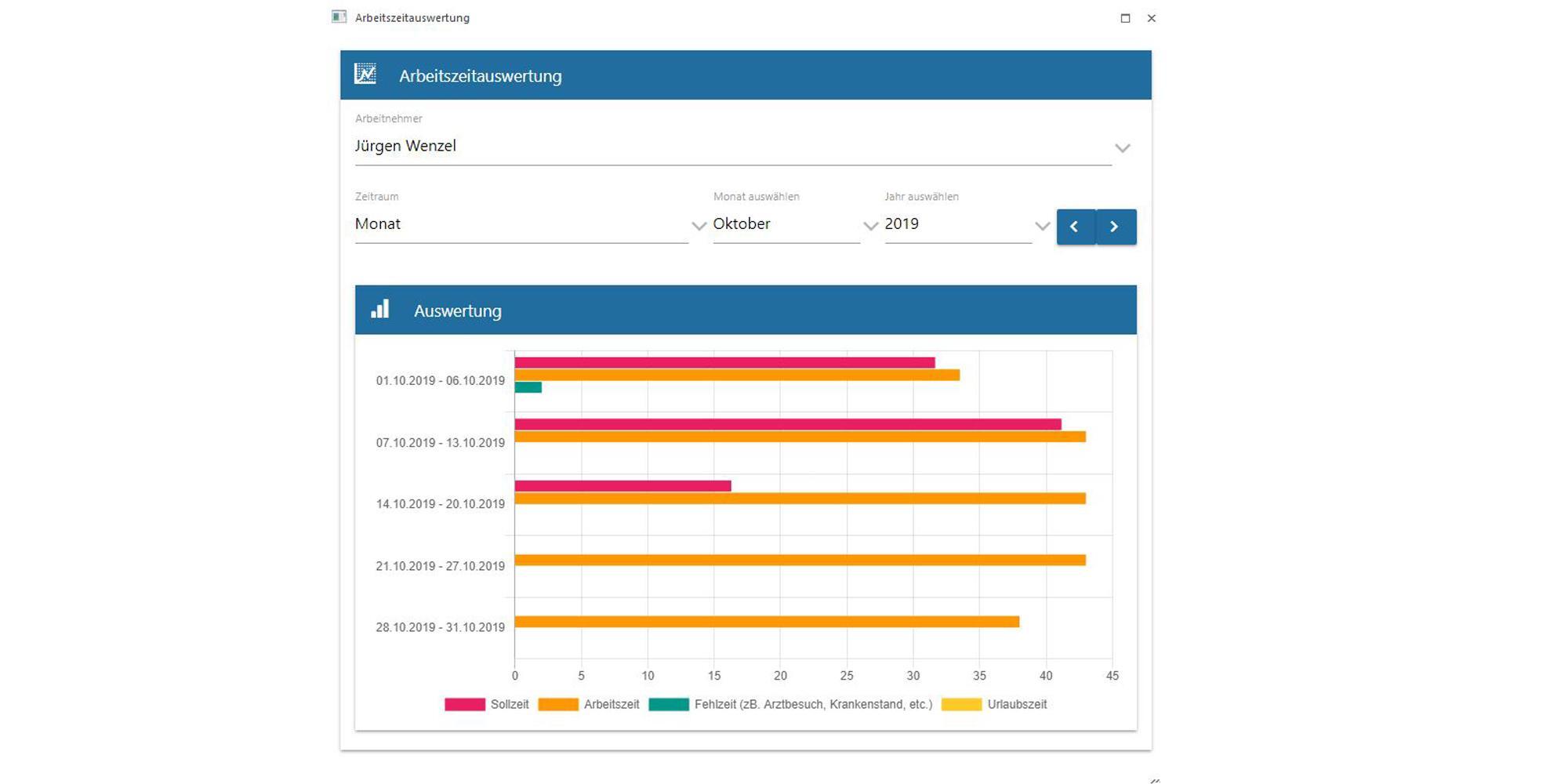Click the Urlaubszeit legend label

(1017, 704)
